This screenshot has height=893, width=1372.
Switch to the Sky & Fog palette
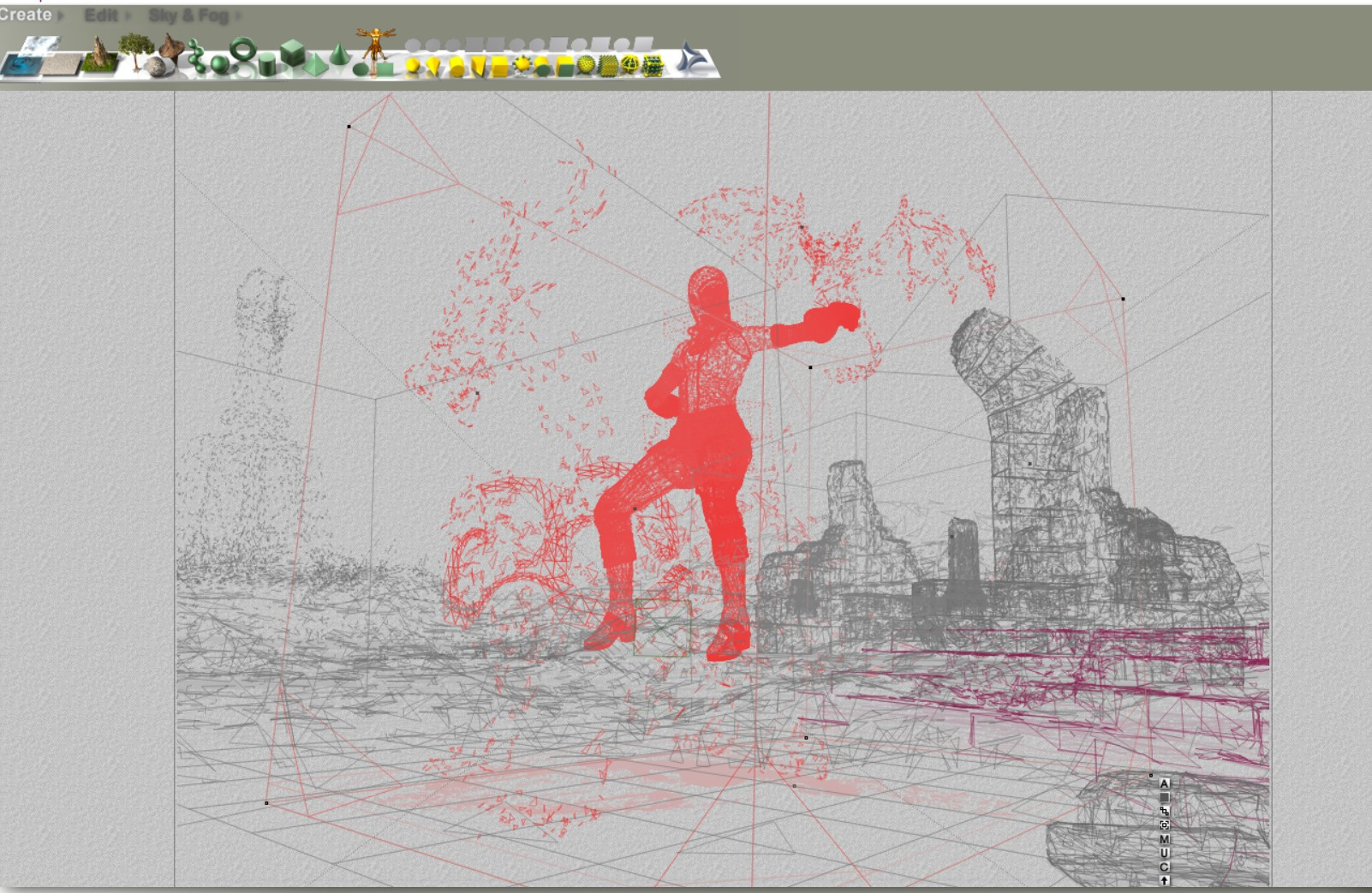[x=188, y=15]
